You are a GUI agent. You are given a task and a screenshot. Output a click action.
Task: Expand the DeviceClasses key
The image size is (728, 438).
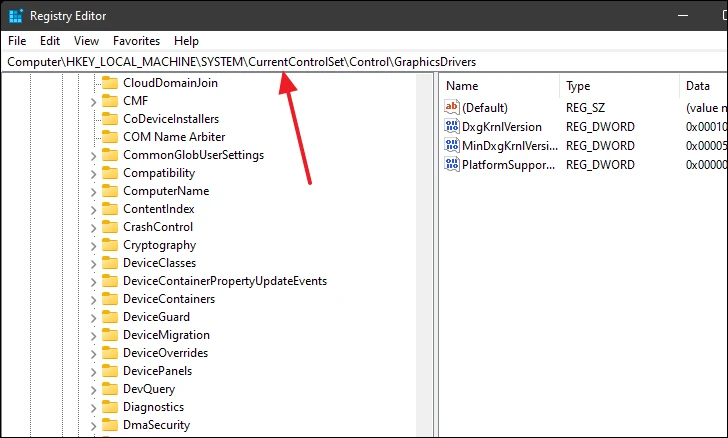click(x=93, y=264)
